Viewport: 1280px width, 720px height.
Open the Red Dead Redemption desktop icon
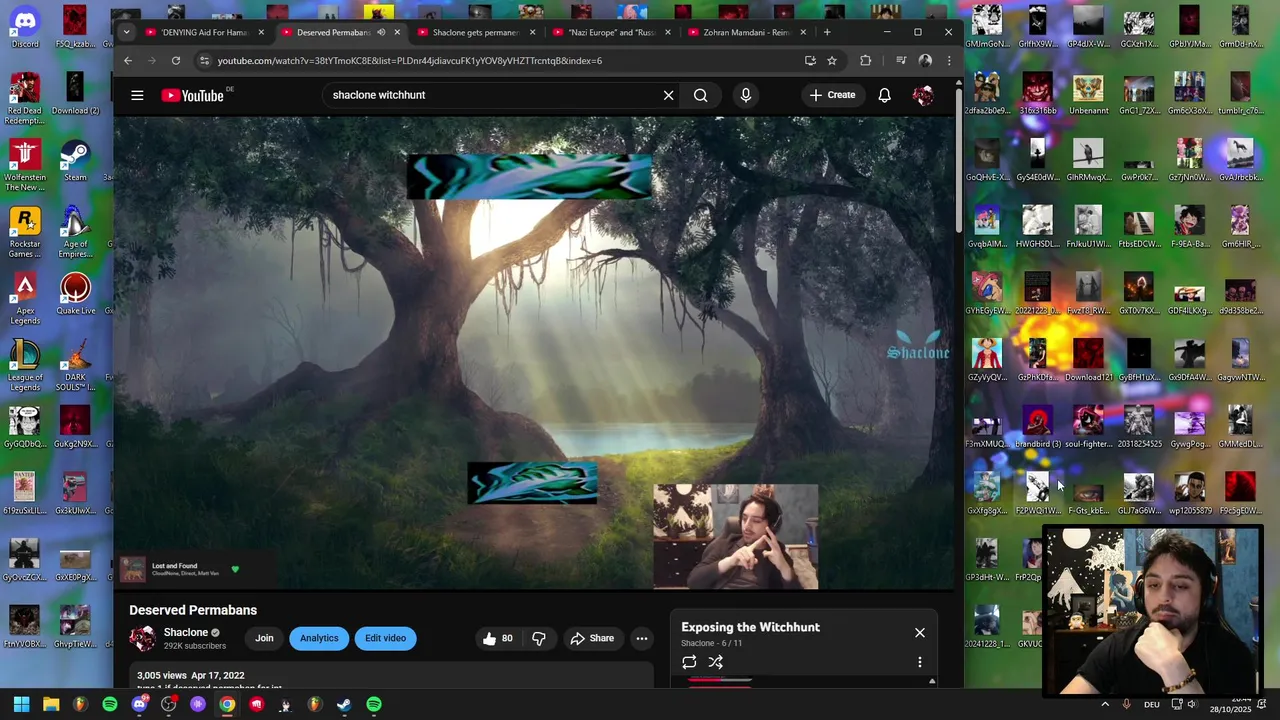point(25,99)
